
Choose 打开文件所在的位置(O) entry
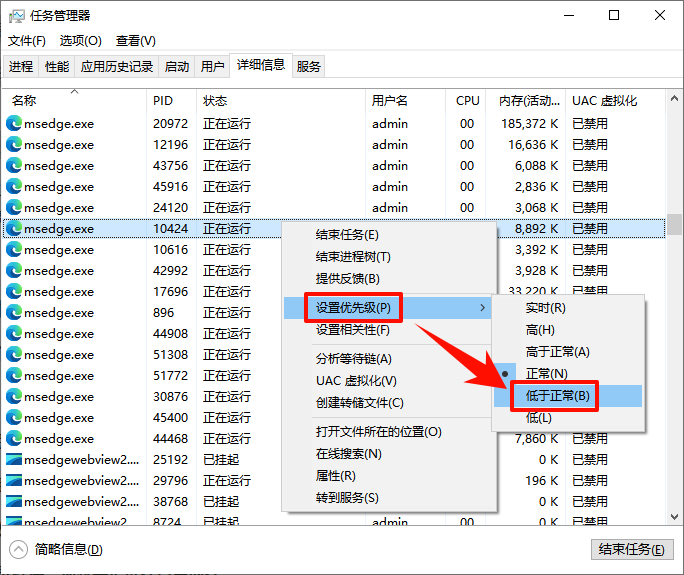(389, 432)
